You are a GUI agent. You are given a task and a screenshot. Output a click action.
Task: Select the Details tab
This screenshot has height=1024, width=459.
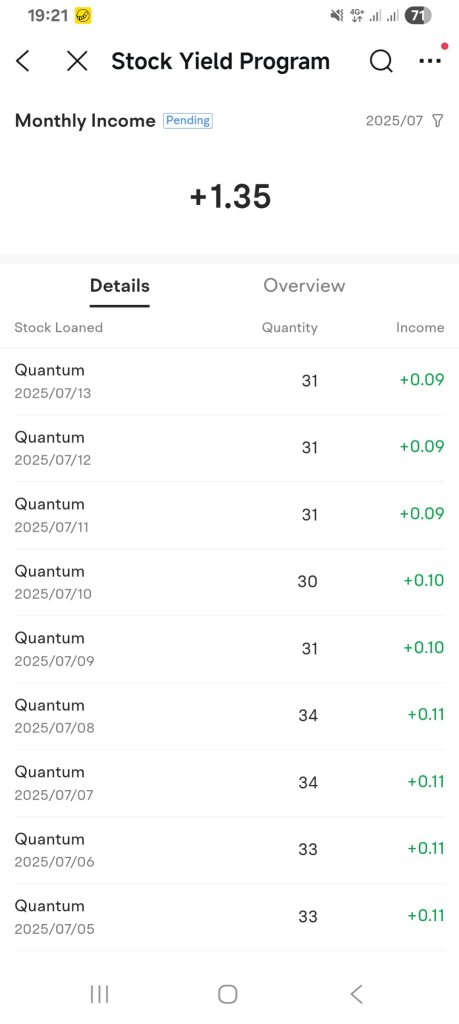point(119,285)
